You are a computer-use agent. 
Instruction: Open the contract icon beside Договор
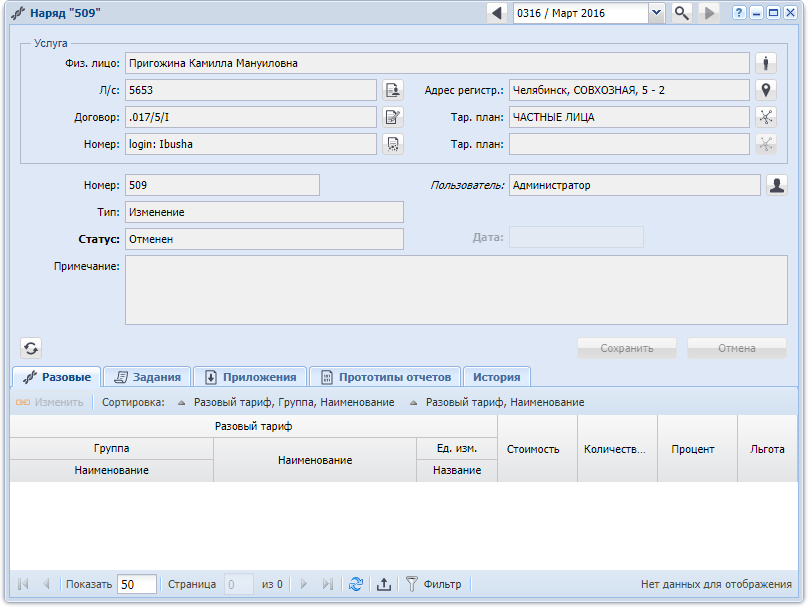coord(393,117)
